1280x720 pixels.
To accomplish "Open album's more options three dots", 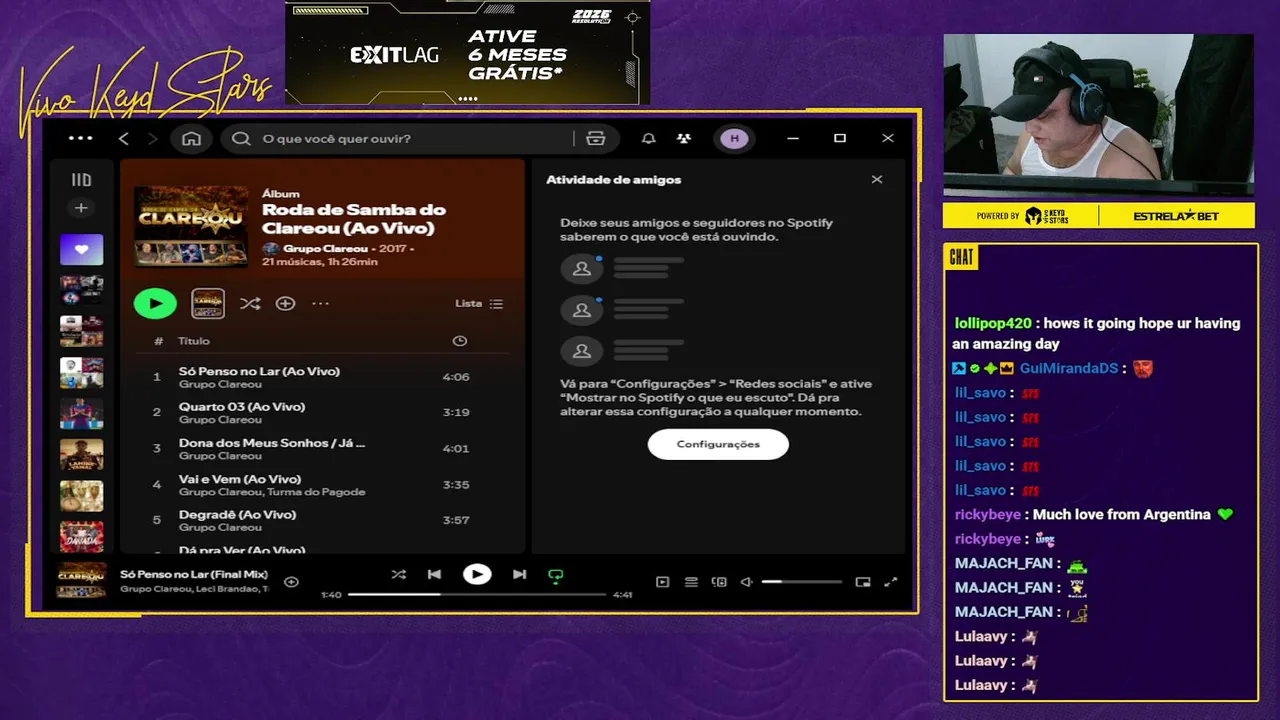I will pos(320,303).
